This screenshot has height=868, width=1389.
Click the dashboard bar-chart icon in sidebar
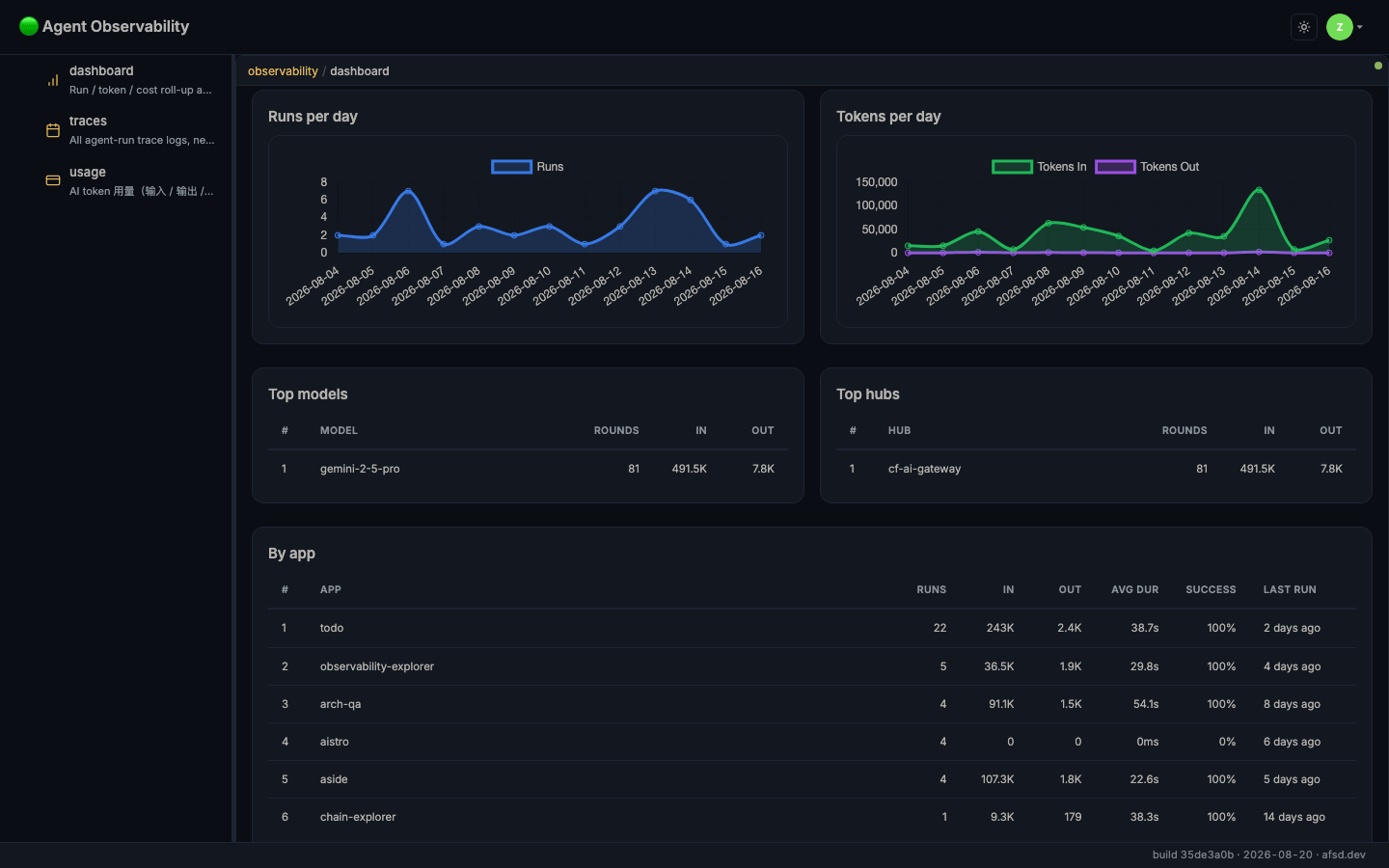pyautogui.click(x=53, y=80)
